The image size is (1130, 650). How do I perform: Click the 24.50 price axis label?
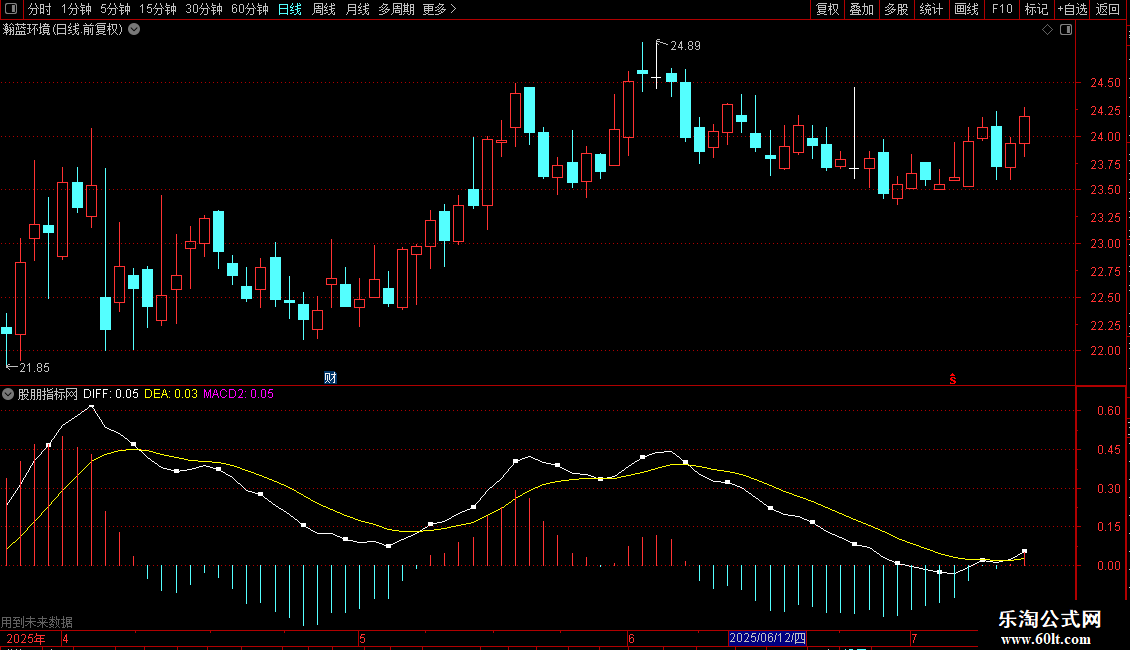tap(1105, 84)
